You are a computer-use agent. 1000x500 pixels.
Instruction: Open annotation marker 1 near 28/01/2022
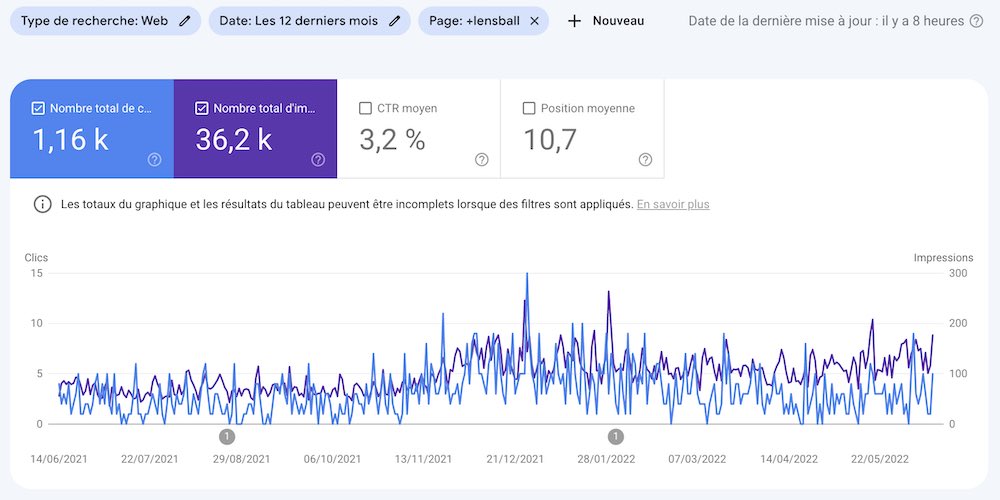click(615, 437)
